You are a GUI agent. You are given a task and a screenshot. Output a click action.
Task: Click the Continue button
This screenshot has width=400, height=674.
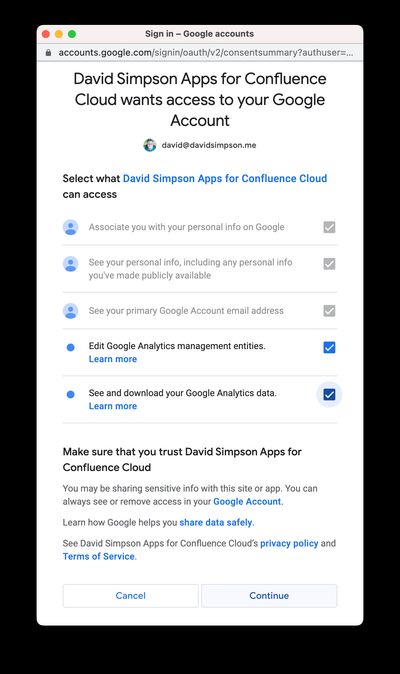[x=269, y=595]
